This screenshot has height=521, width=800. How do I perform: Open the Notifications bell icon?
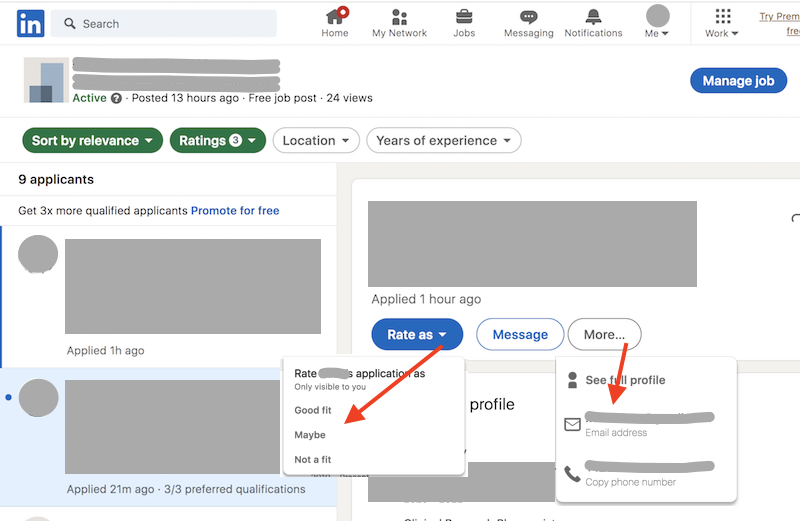593,17
